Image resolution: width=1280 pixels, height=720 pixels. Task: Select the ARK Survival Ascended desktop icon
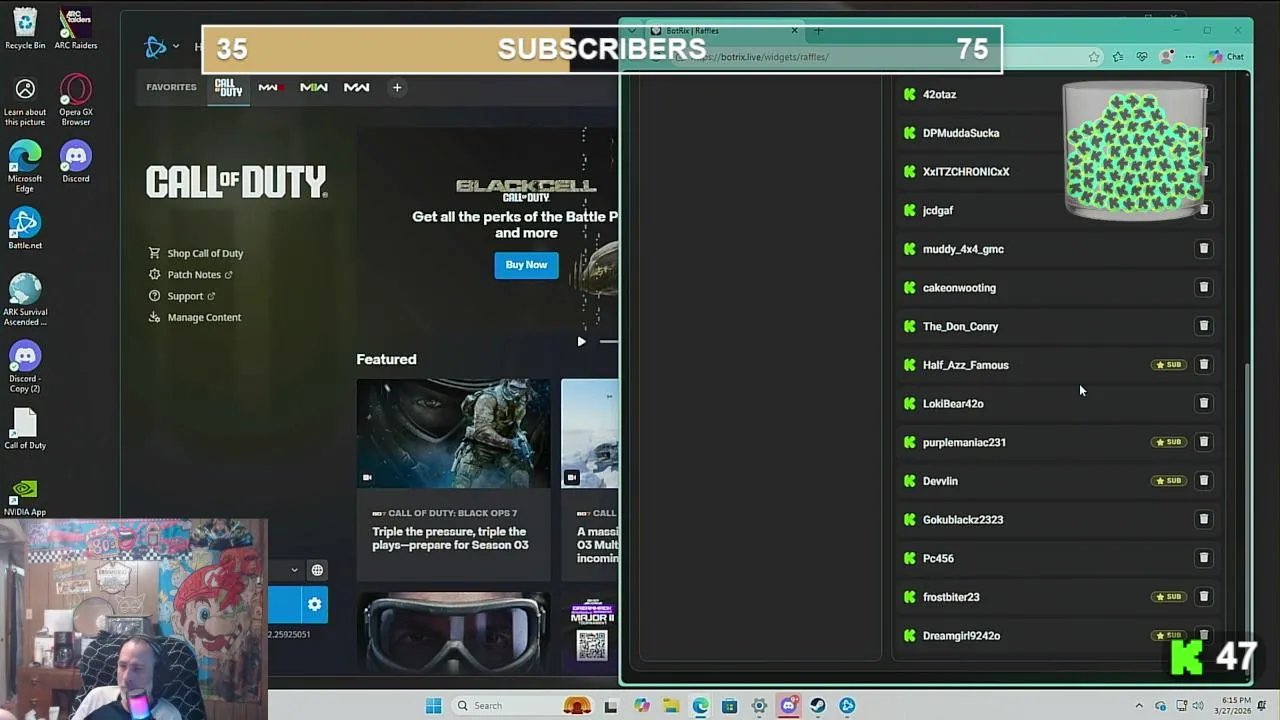(25, 299)
